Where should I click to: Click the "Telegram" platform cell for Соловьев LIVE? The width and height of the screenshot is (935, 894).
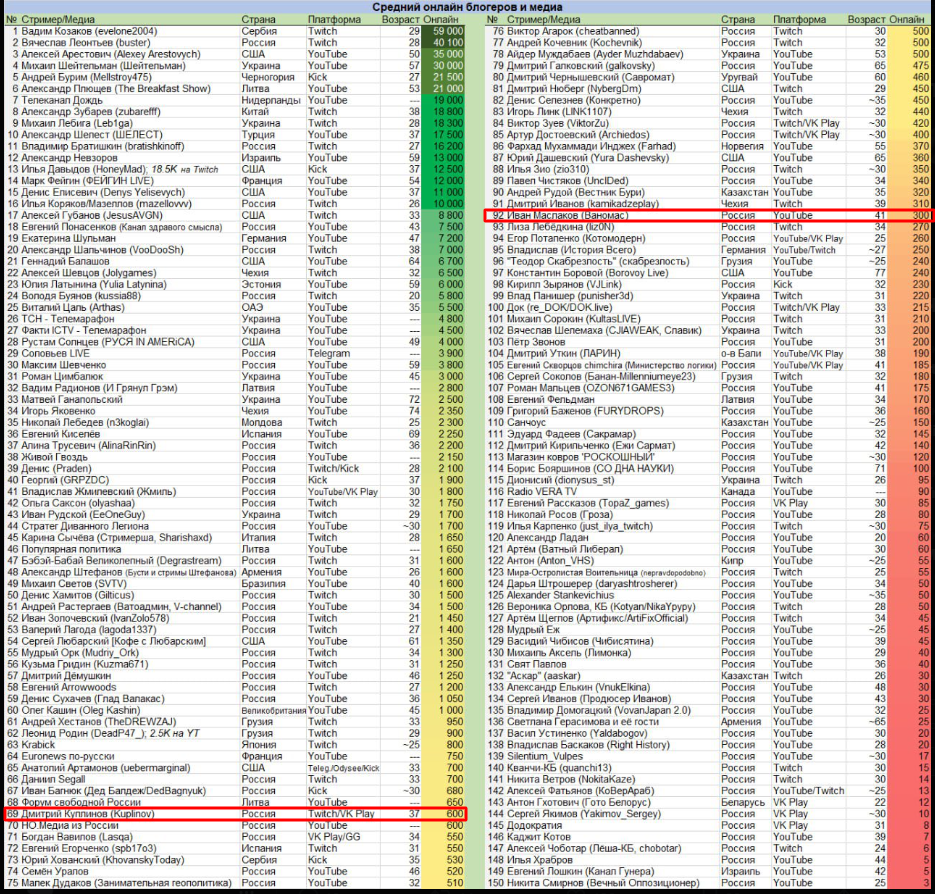point(329,353)
